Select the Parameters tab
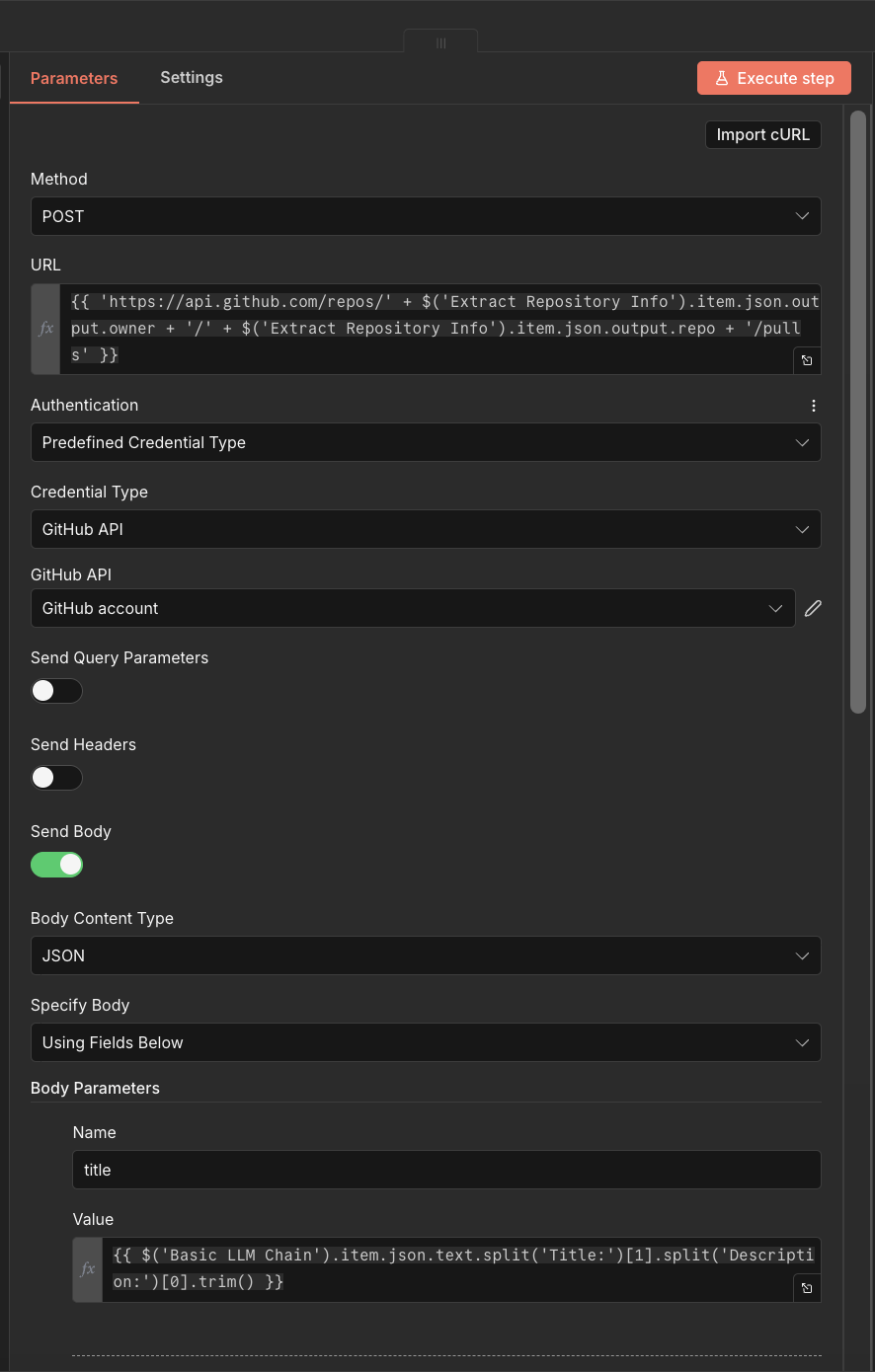This screenshot has width=875, height=1372. (x=73, y=77)
